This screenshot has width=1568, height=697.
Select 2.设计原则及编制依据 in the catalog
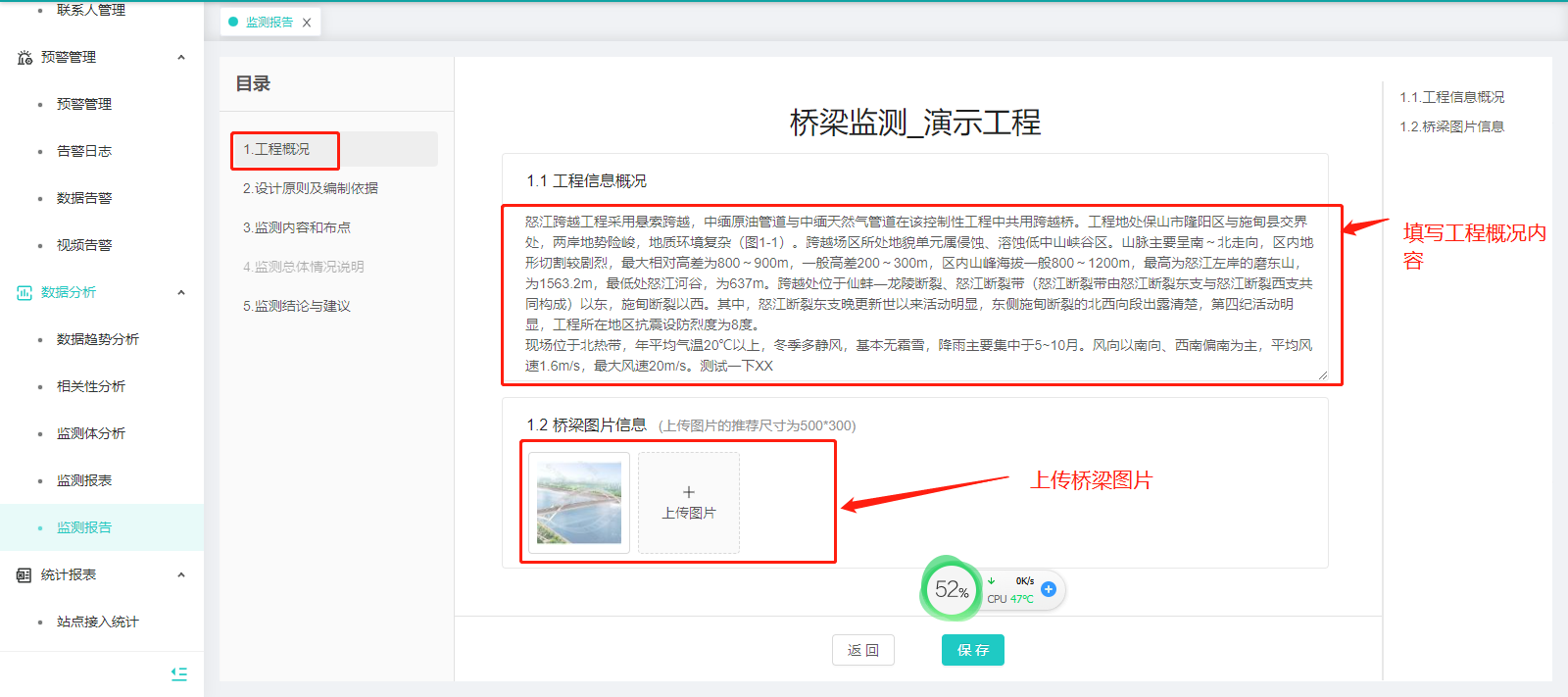[x=311, y=188]
